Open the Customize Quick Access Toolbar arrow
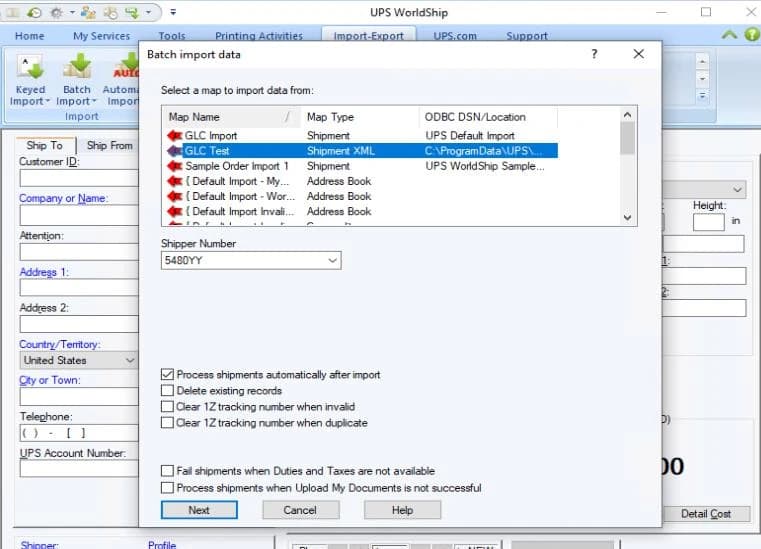This screenshot has height=549, width=761. click(x=173, y=12)
